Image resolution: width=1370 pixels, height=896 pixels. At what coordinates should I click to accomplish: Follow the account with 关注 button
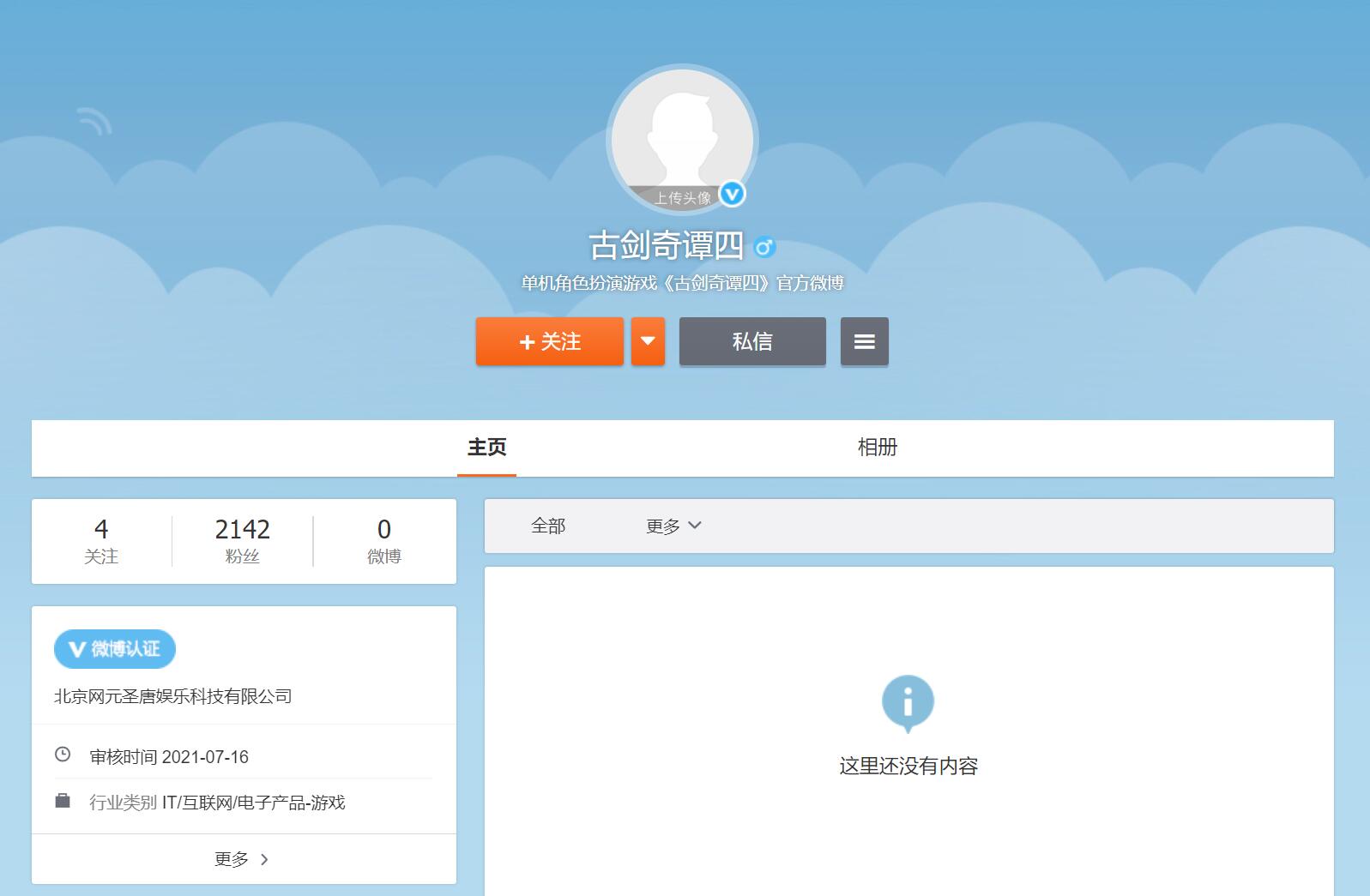550,341
